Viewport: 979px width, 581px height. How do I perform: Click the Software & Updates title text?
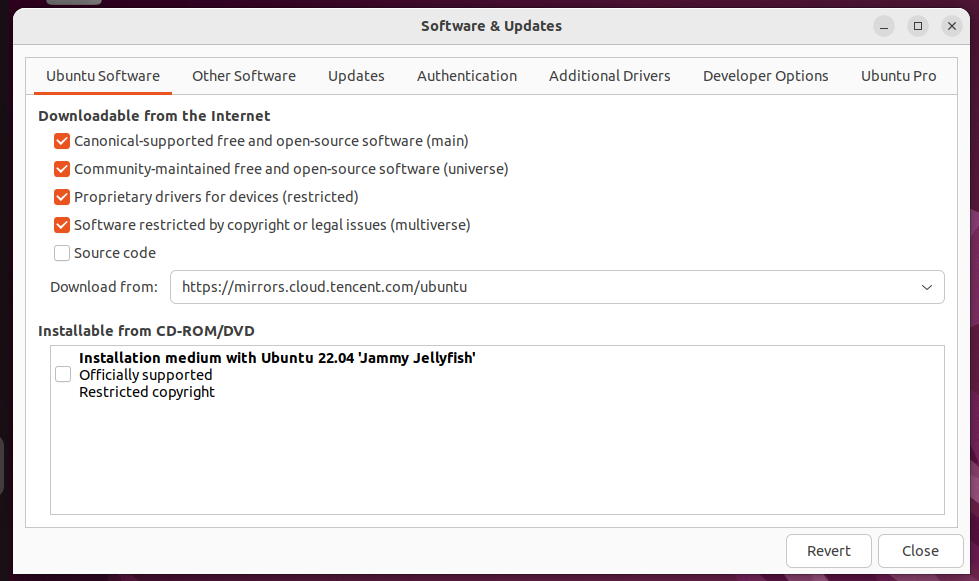(x=491, y=26)
